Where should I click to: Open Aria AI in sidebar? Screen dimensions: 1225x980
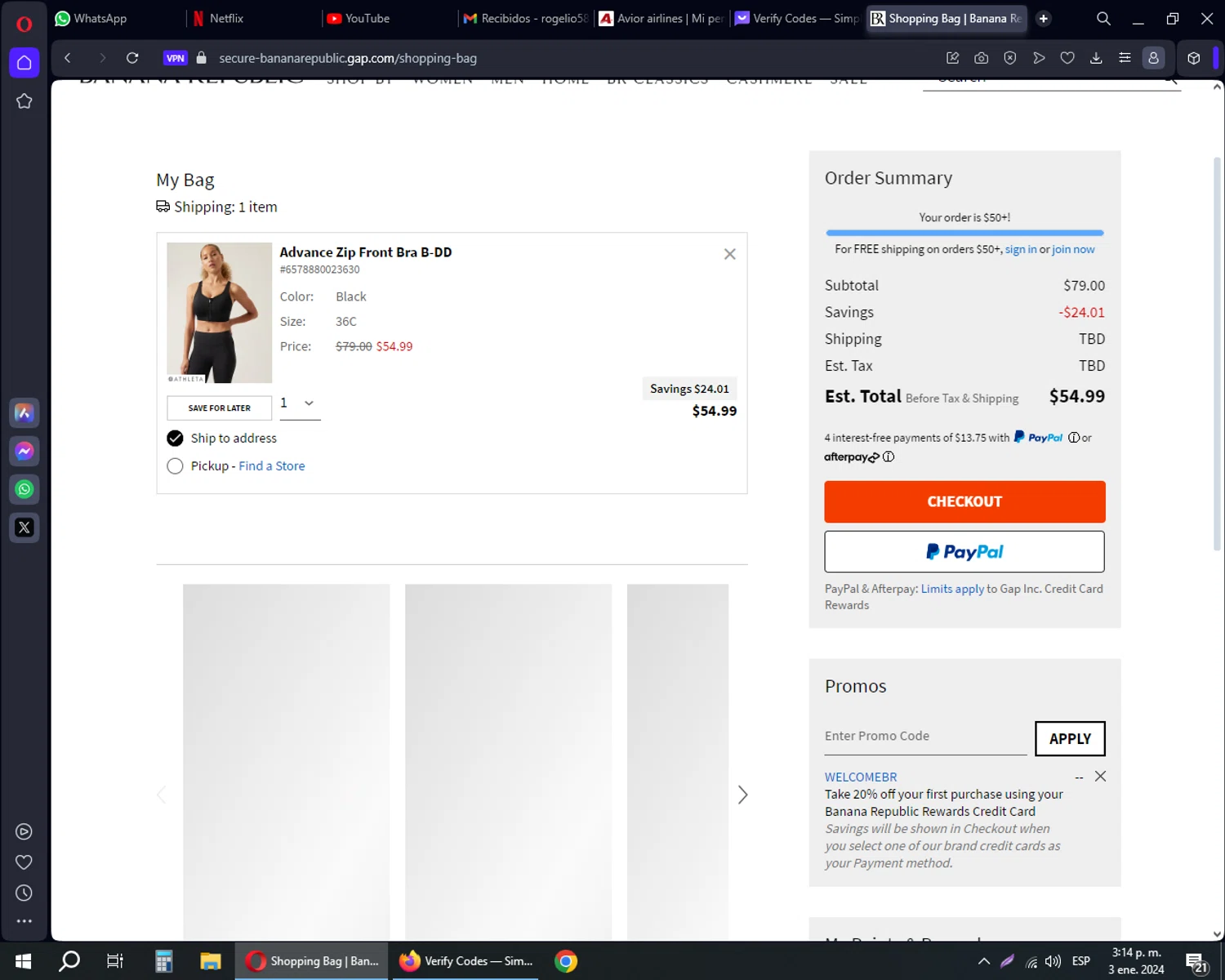[x=24, y=412]
